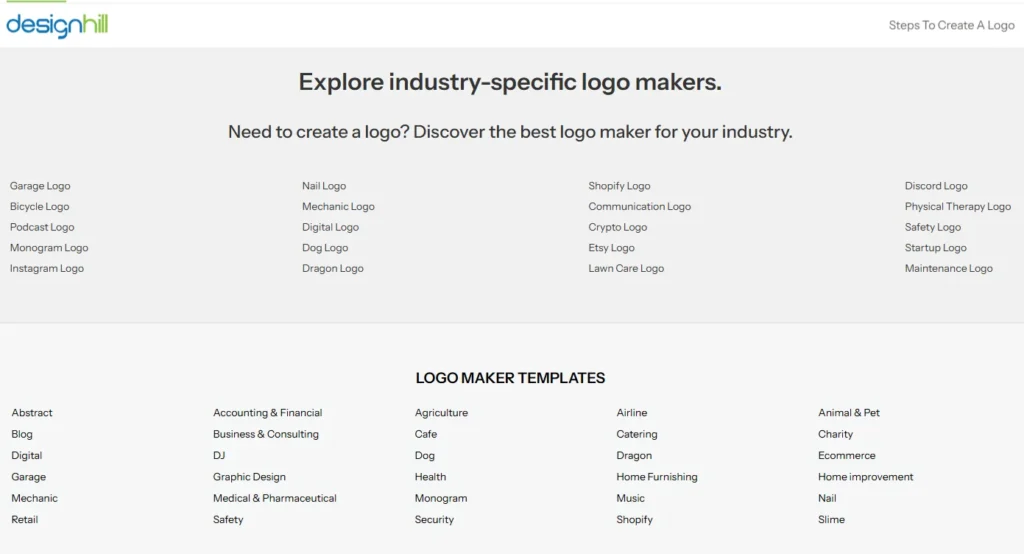Image resolution: width=1024 pixels, height=554 pixels.
Task: Open Safety Logo maker
Action: click(933, 227)
